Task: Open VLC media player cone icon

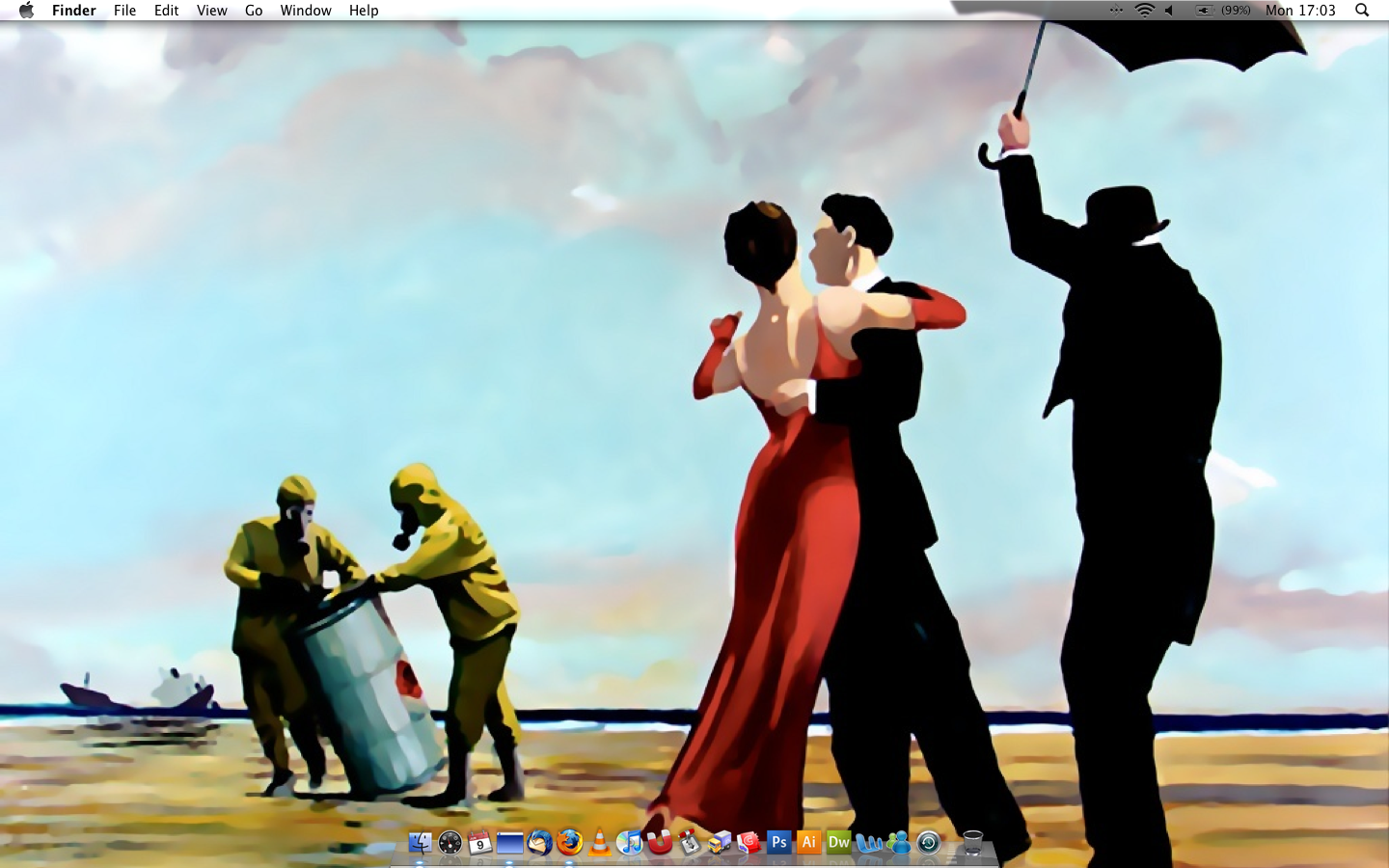Action: [600, 842]
